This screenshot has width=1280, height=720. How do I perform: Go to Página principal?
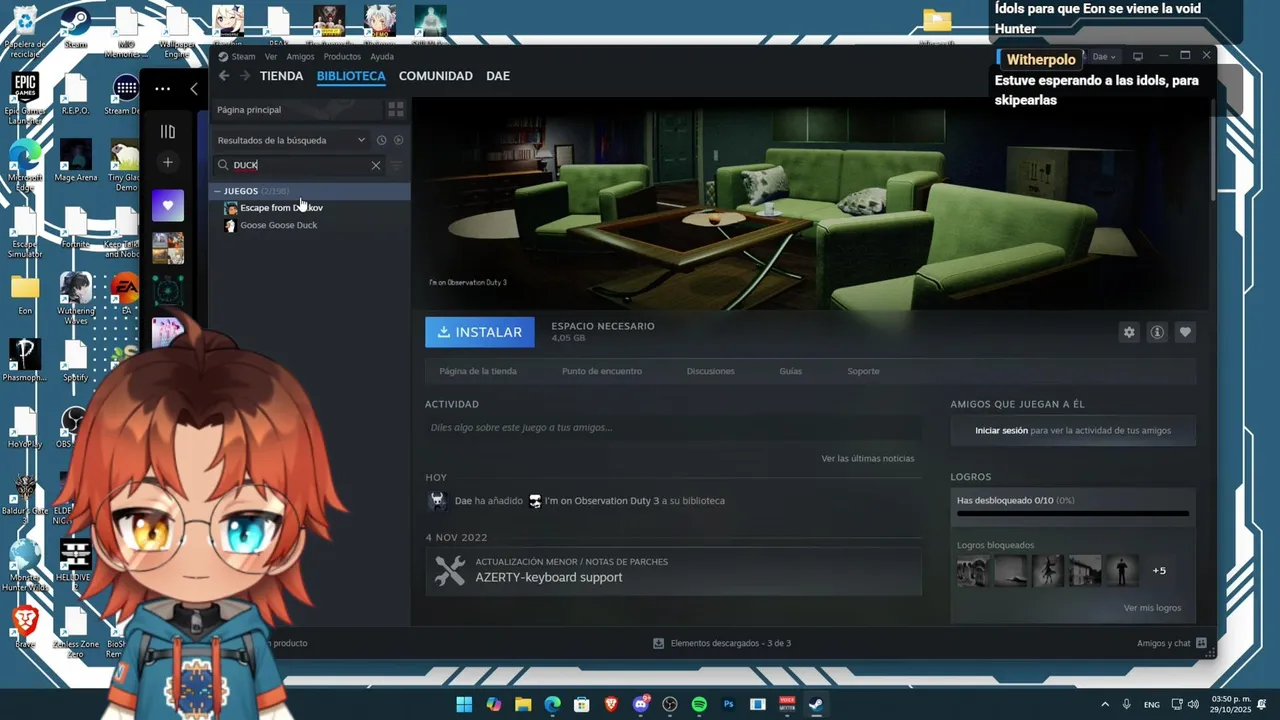coord(296,109)
